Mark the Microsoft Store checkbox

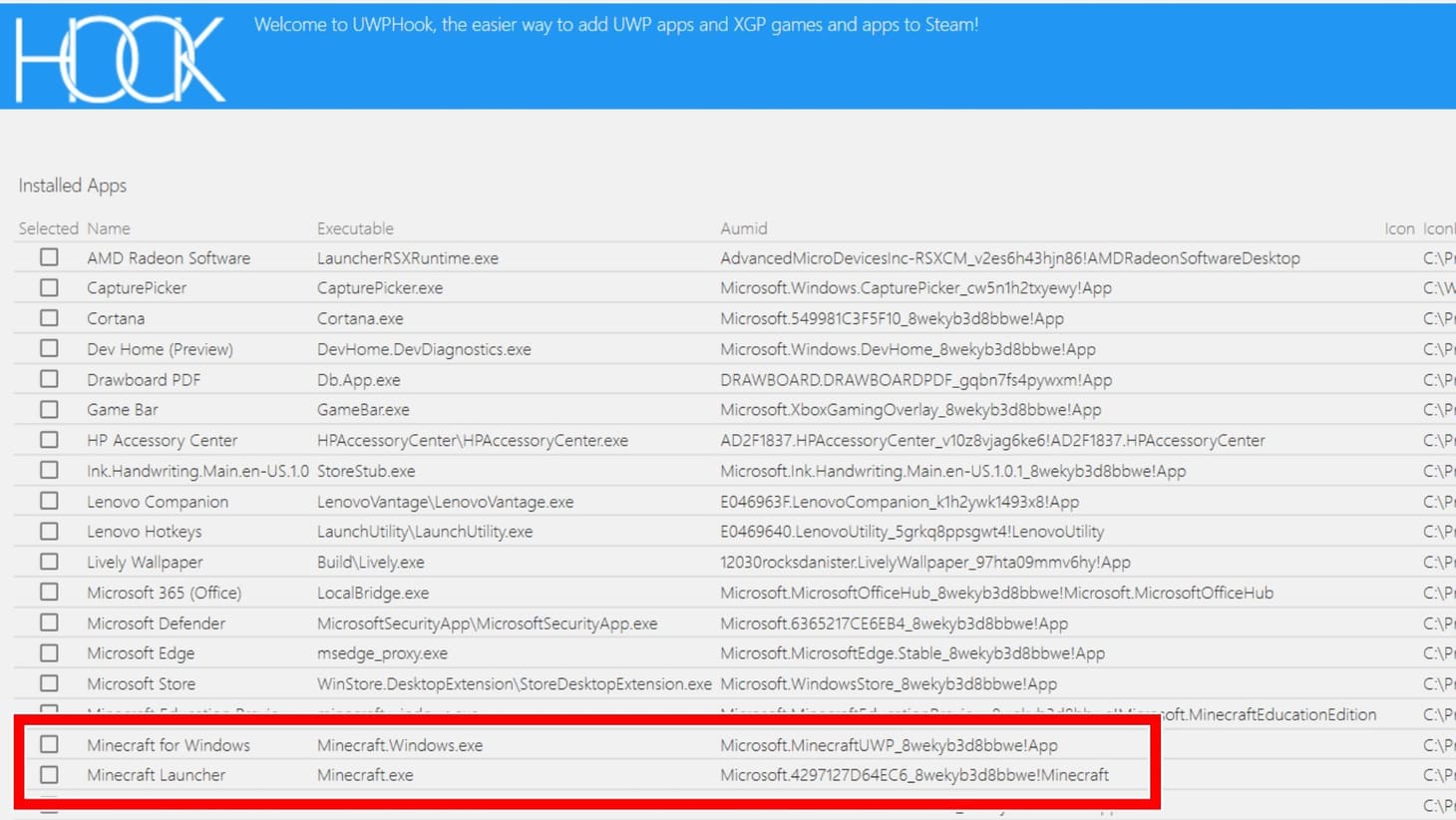pyautogui.click(x=49, y=683)
